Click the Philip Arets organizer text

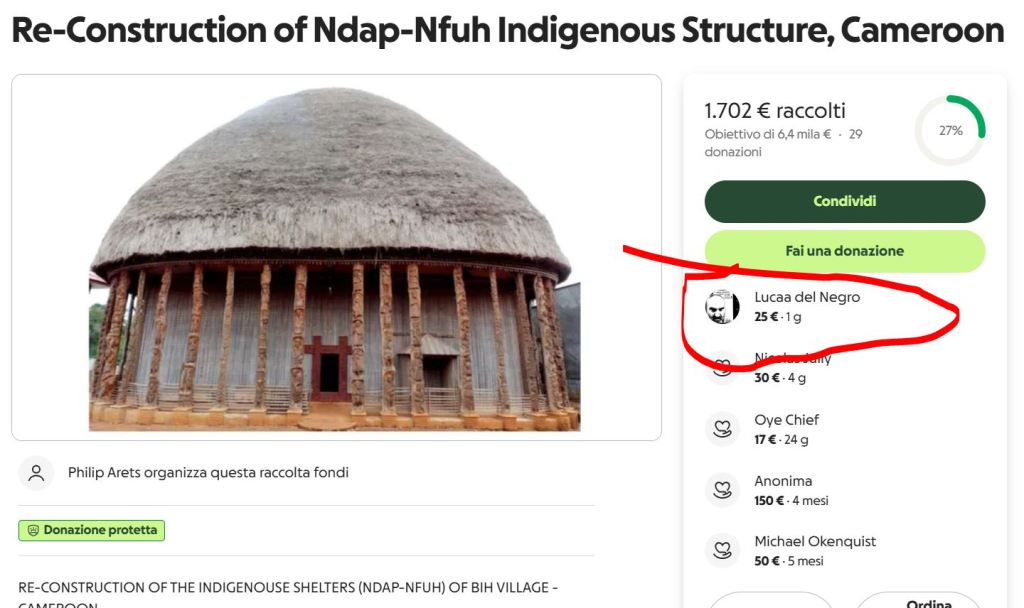[x=208, y=473]
